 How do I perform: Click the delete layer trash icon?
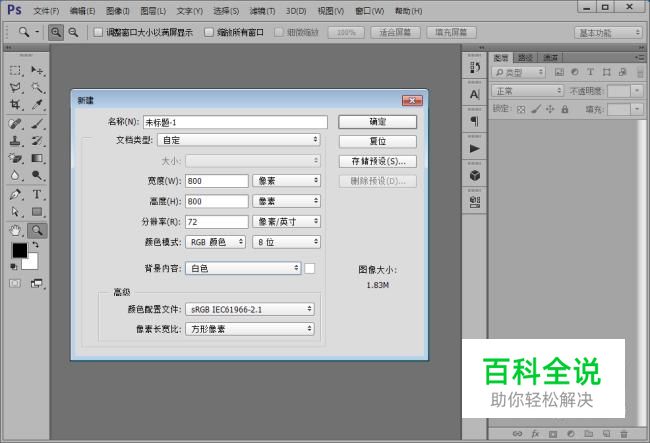tap(624, 434)
